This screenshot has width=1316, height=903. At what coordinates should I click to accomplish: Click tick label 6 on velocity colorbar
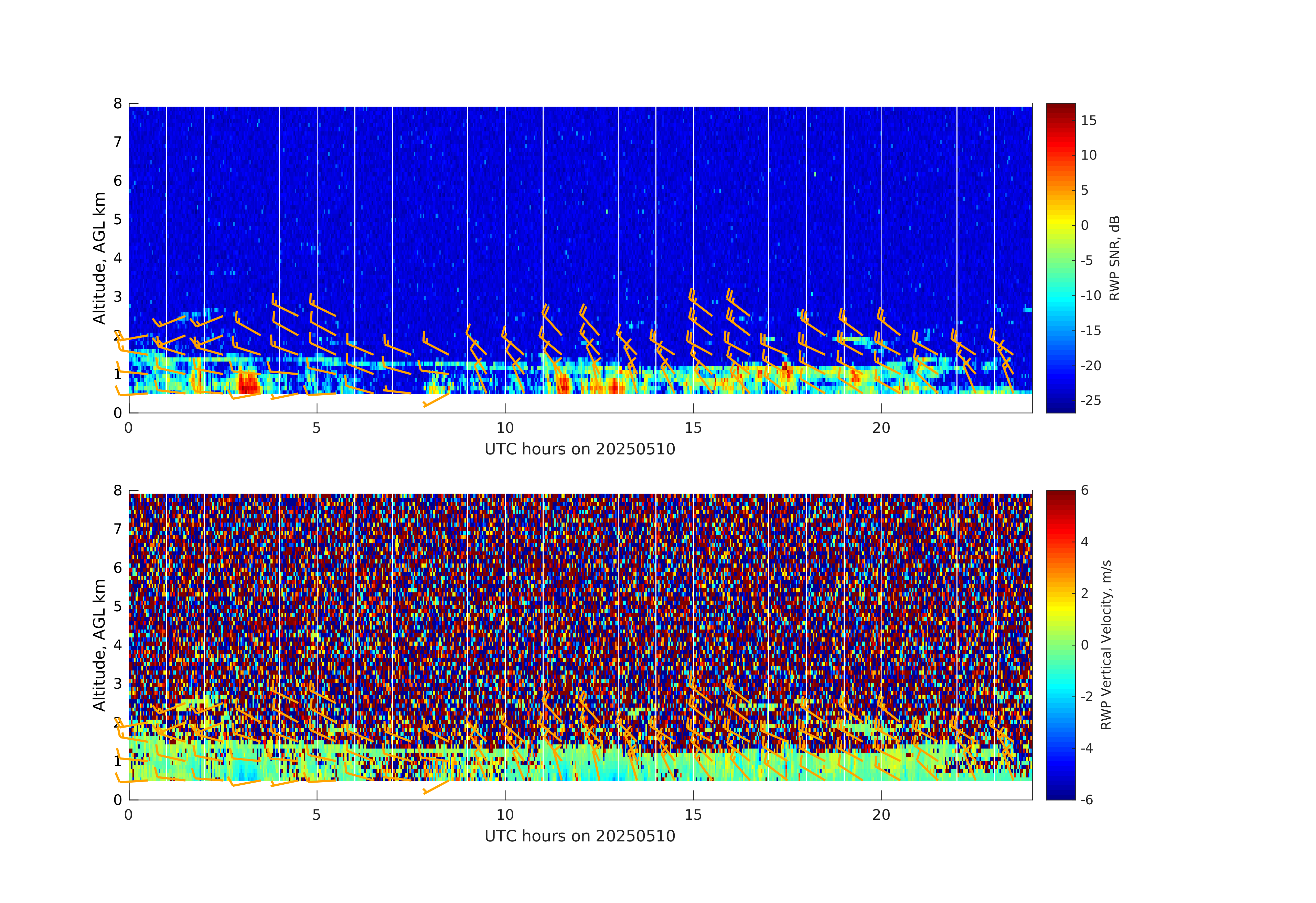[1084, 490]
